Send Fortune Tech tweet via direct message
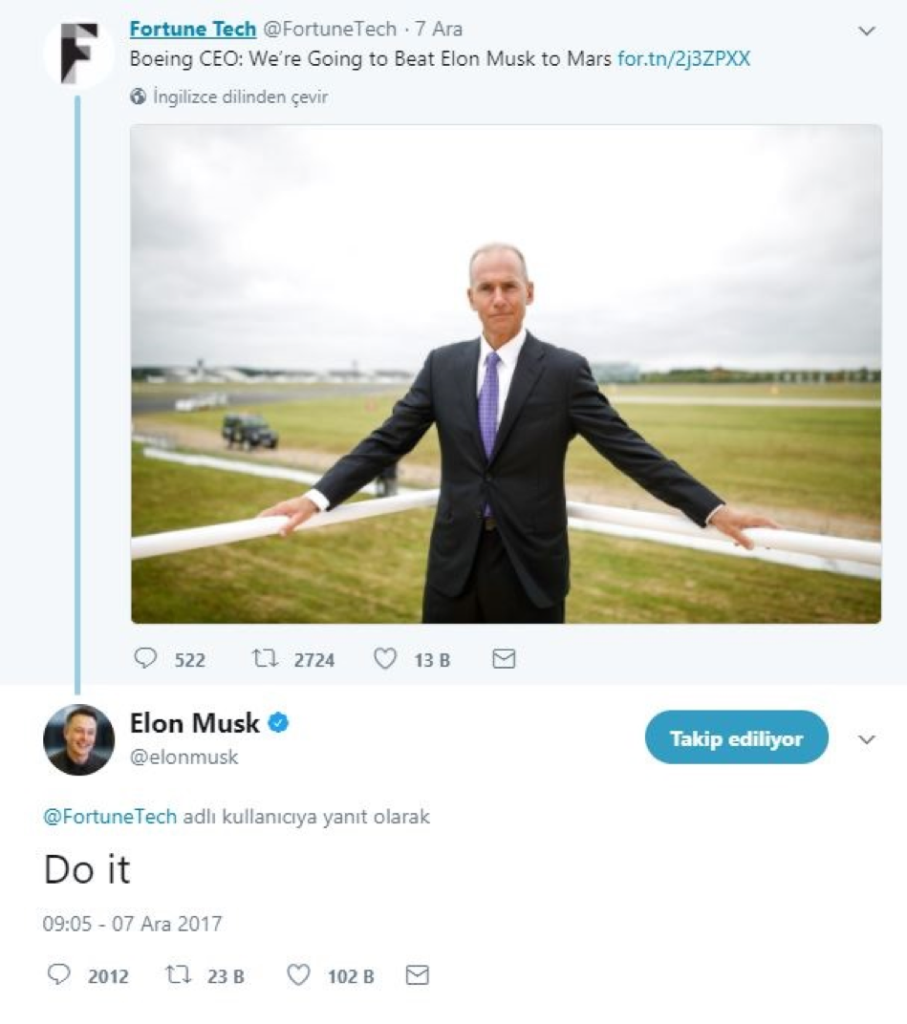This screenshot has width=907, height=1024. [505, 658]
